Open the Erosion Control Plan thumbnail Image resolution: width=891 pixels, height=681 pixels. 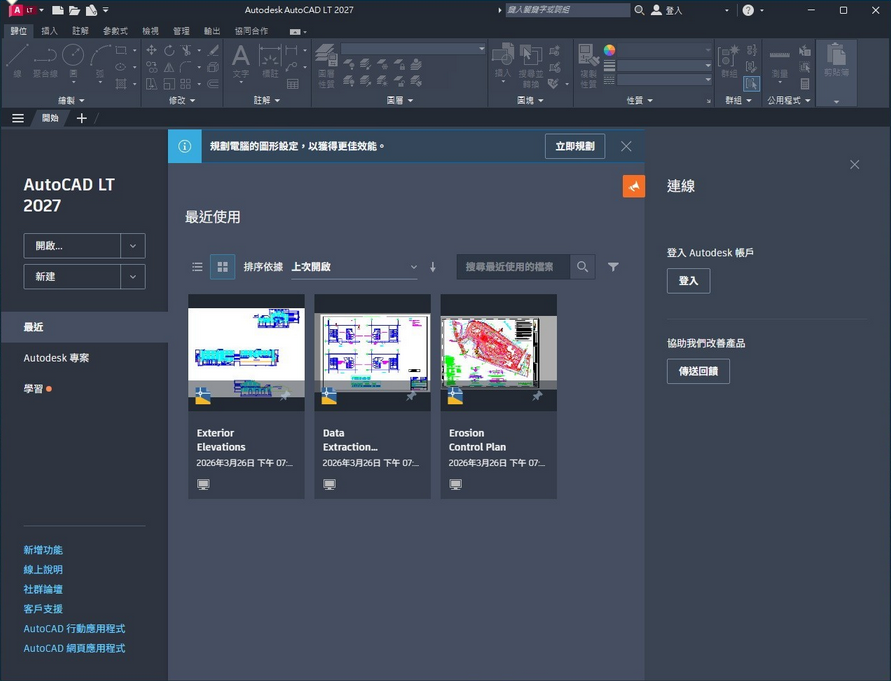[498, 352]
